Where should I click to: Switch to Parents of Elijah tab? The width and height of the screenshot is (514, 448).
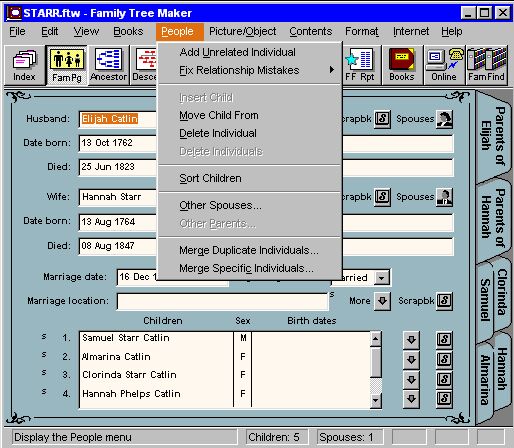coord(493,136)
